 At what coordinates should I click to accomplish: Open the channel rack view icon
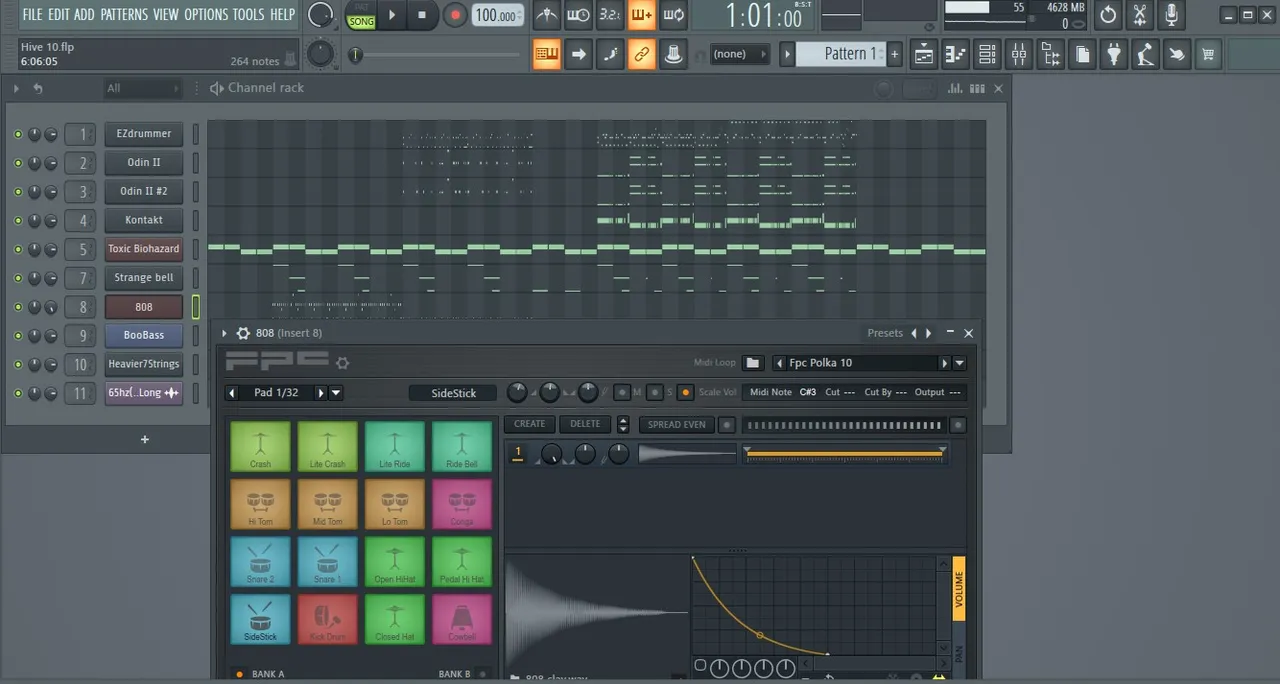987,54
